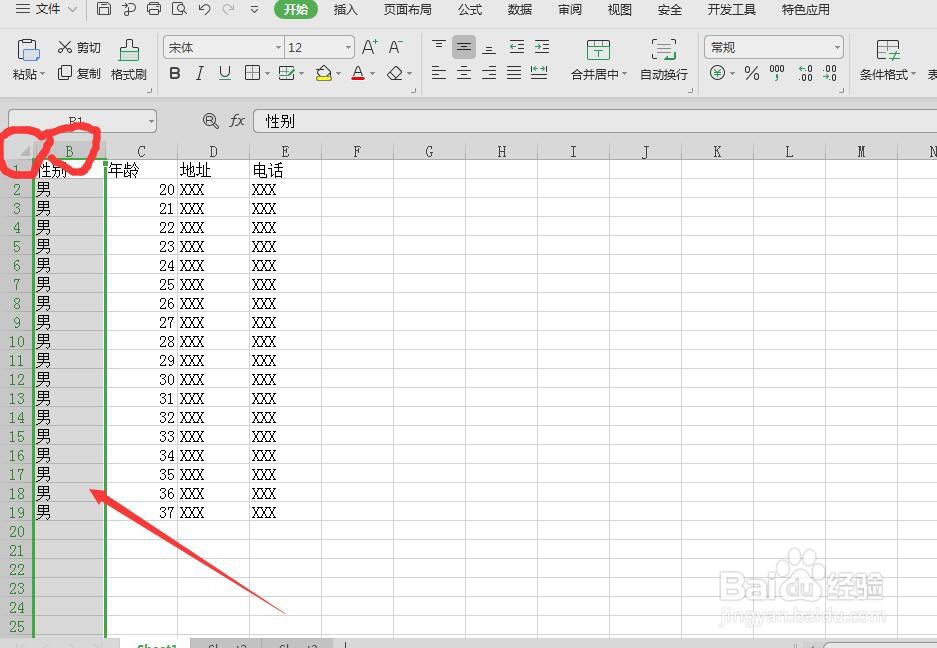Click the 粘贴 paste clipboard icon

pos(28,50)
